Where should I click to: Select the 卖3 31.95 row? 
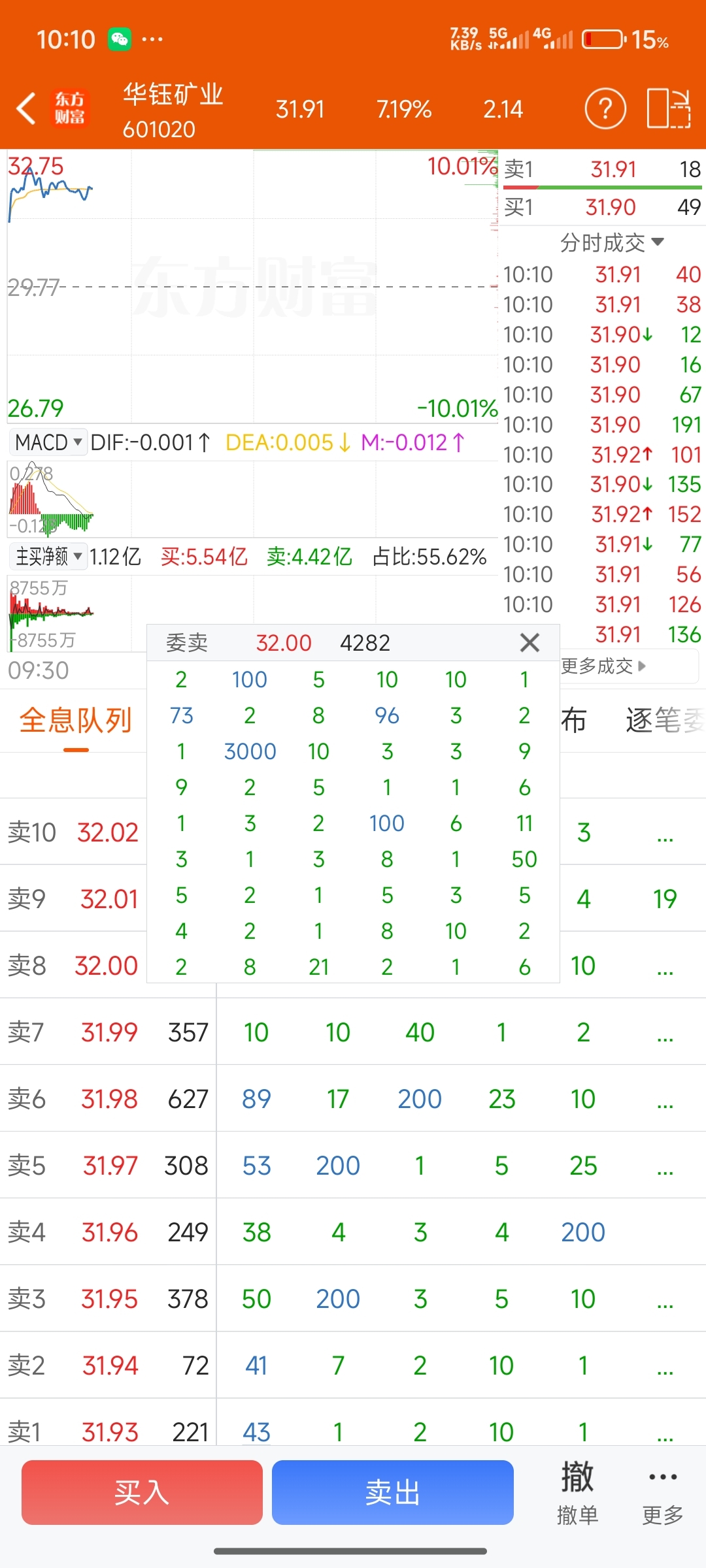(353, 1299)
